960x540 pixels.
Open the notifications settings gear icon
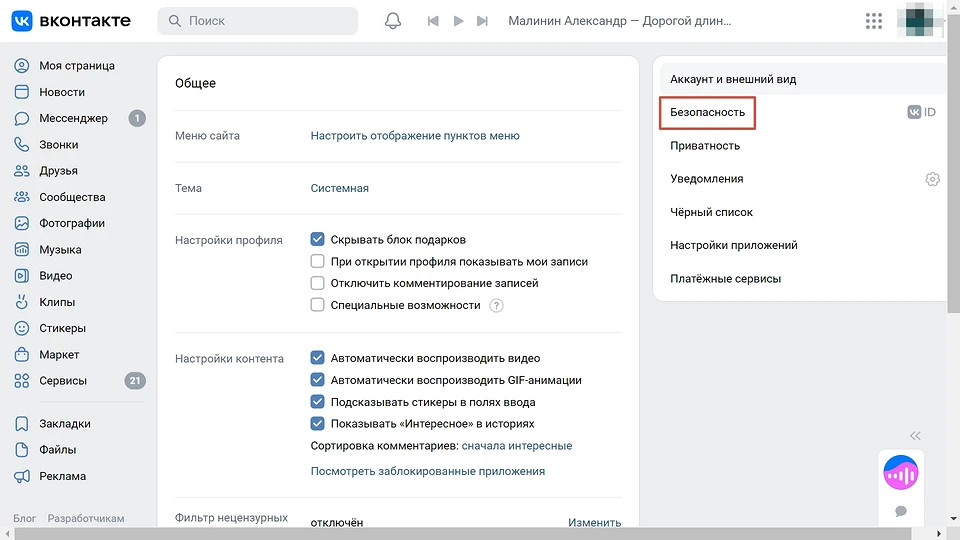[932, 179]
